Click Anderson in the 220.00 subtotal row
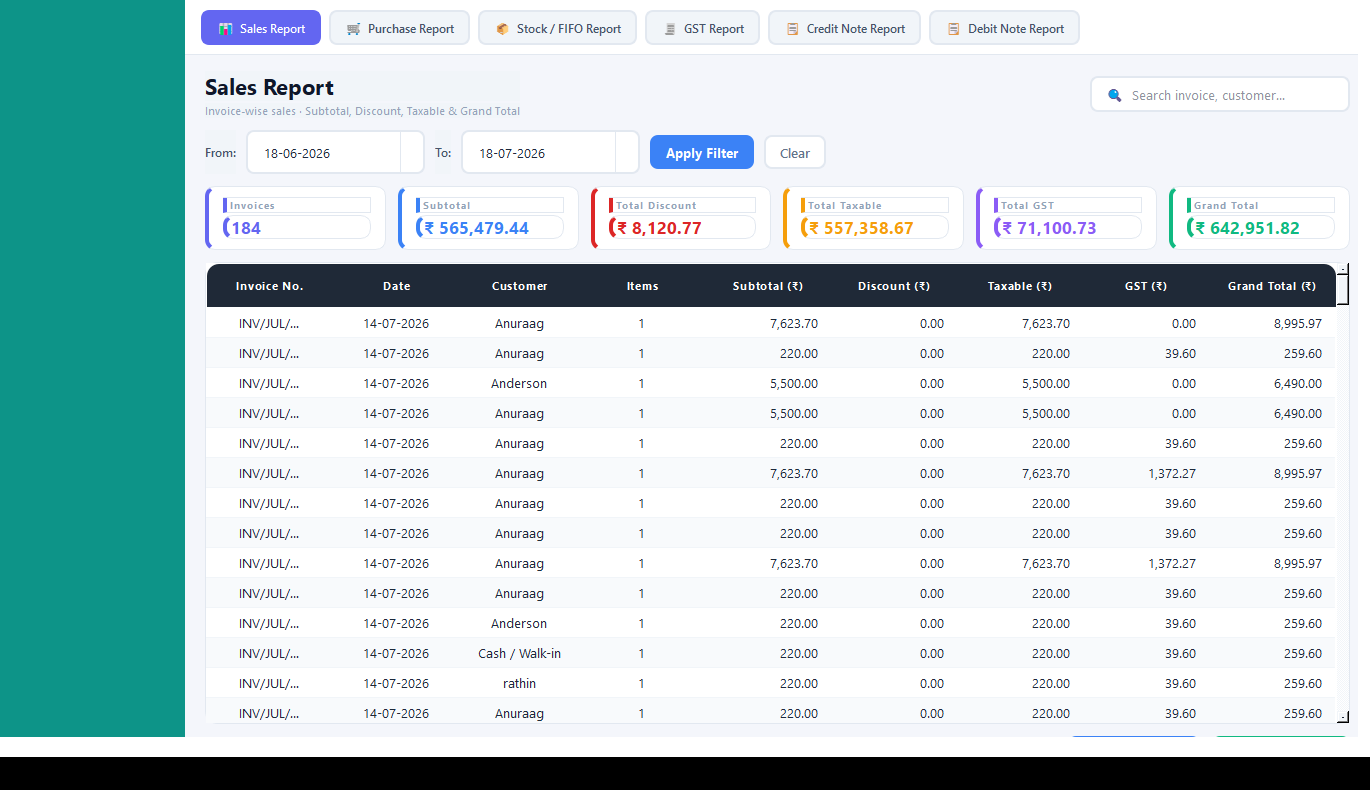 [x=519, y=623]
